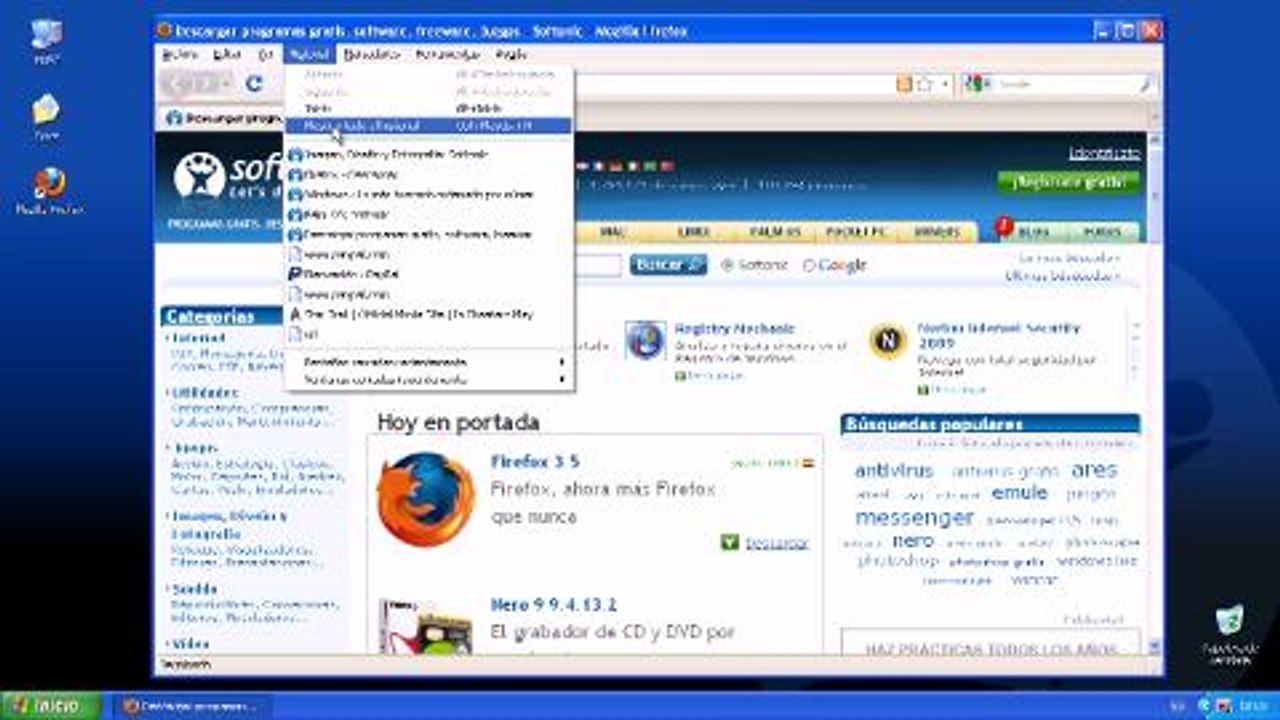
Task: Open the Sonido category link
Action: 194,589
